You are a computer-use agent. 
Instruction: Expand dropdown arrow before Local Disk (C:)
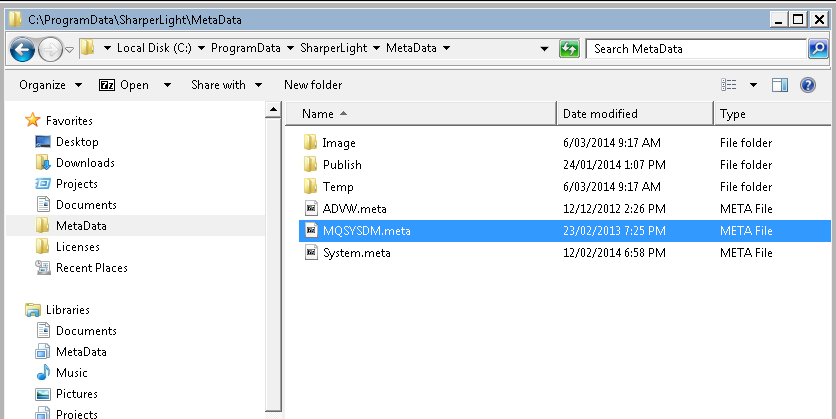(x=107, y=49)
